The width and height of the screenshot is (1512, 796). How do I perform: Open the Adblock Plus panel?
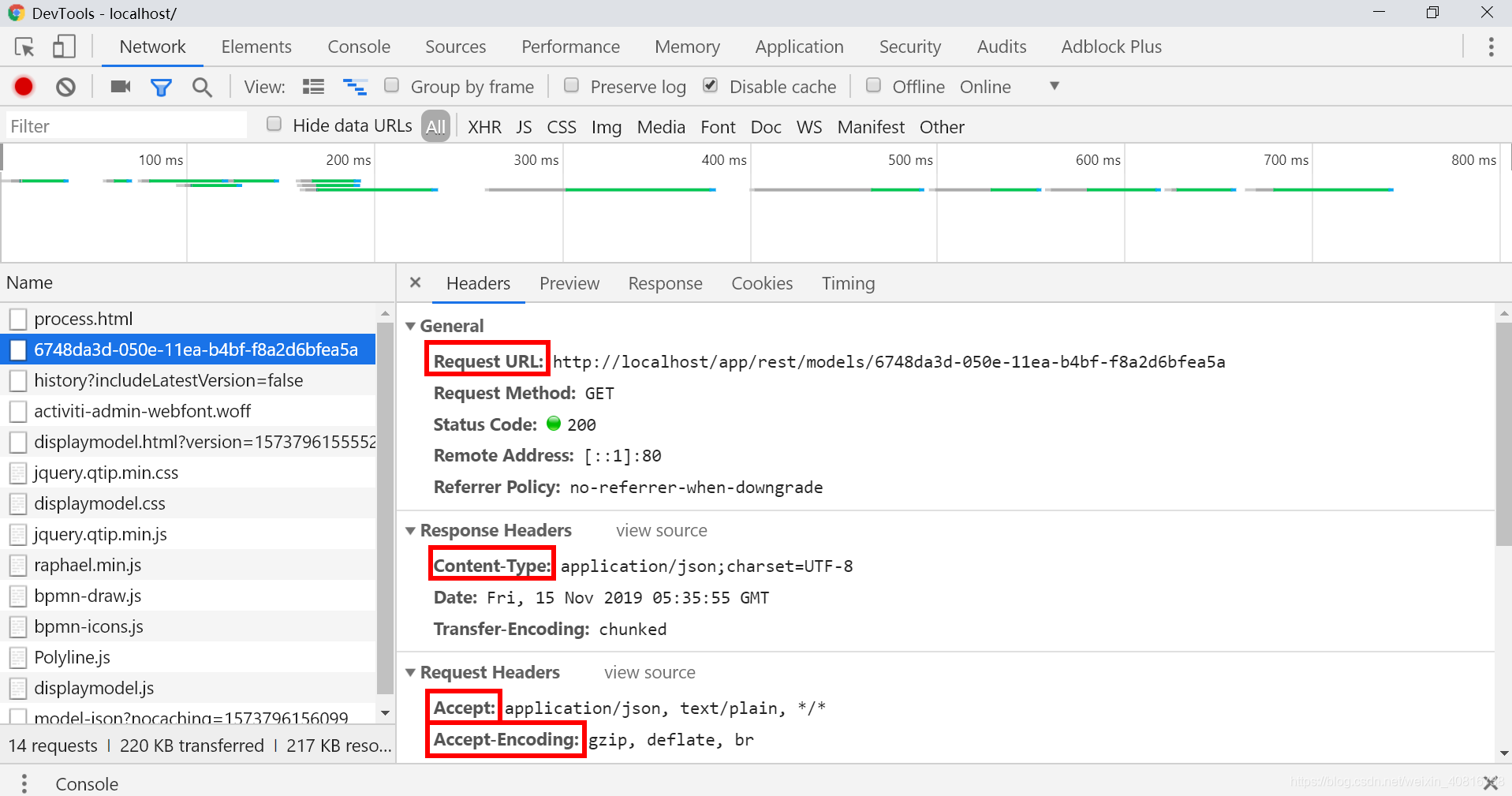(x=1111, y=47)
